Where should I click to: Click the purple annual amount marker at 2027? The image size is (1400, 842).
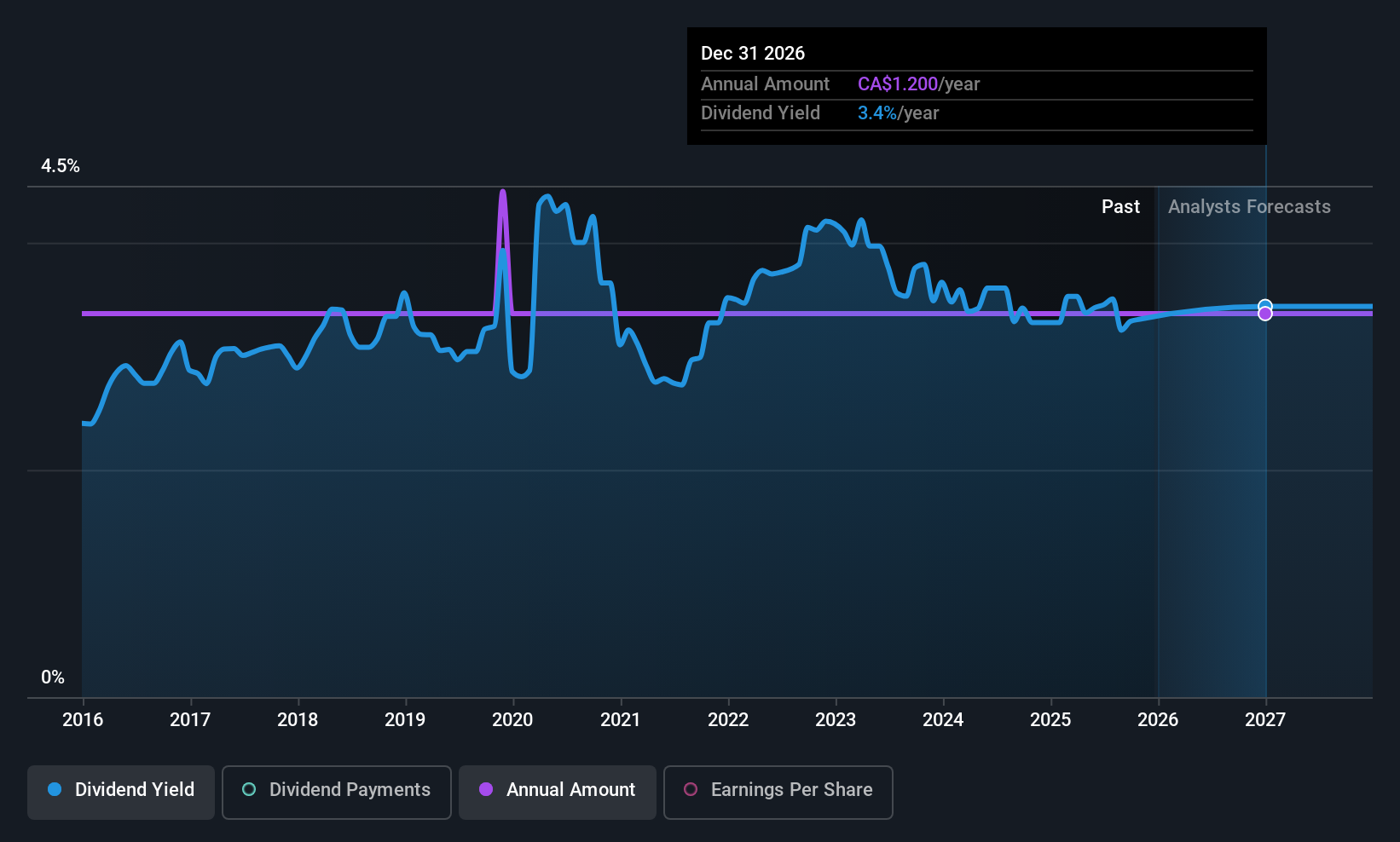(1265, 314)
